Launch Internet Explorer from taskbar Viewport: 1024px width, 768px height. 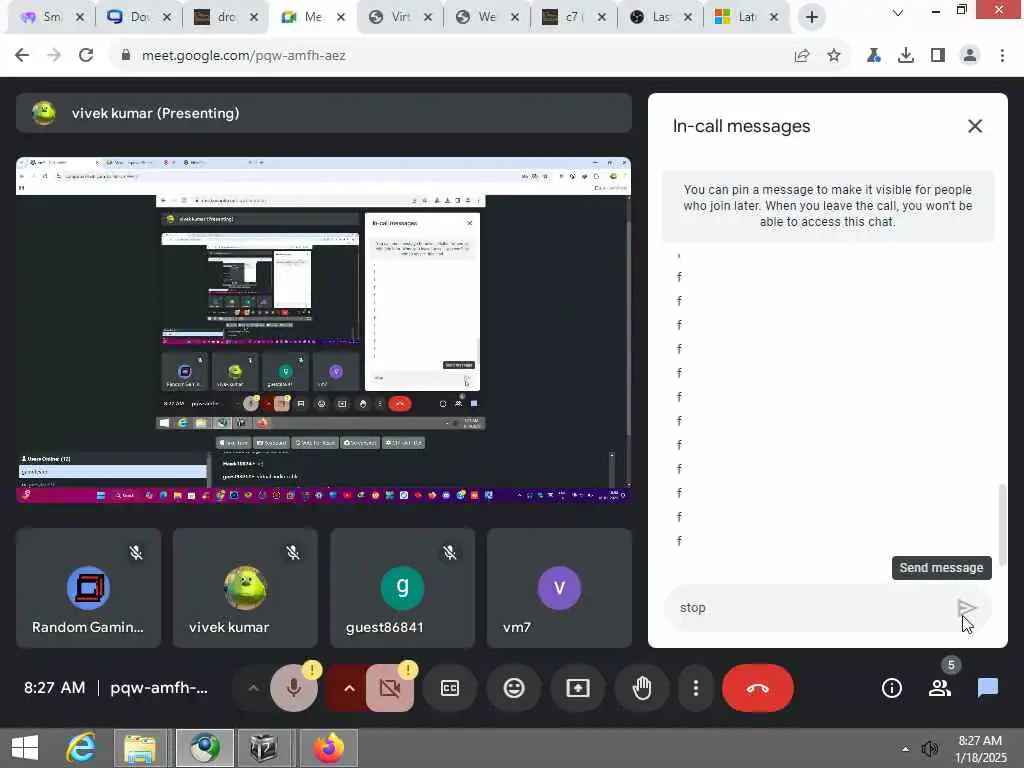[x=81, y=748]
